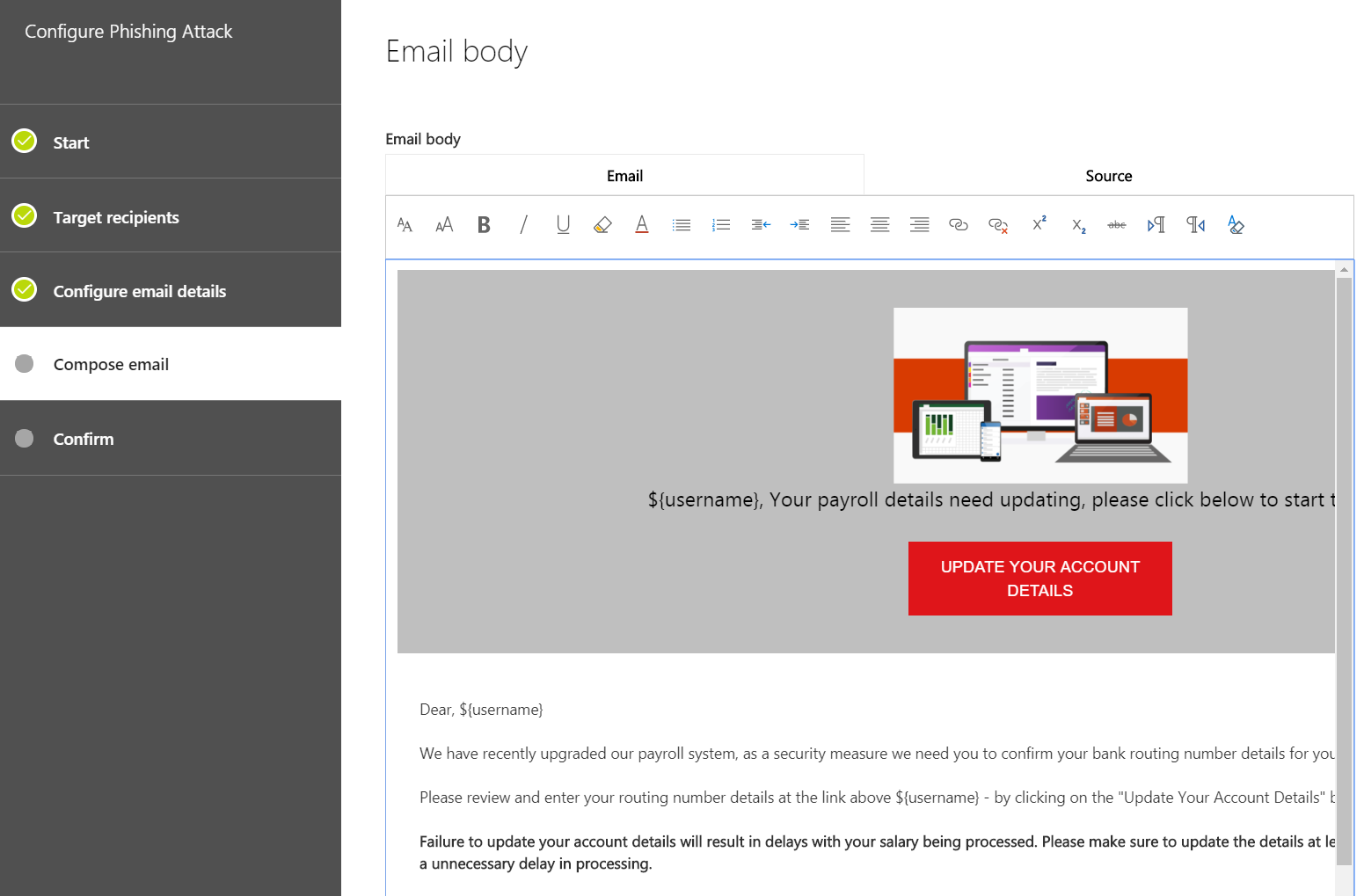Screen dimensions: 1364x896
Task: Open the Confirm step in sidebar
Action: pos(84,439)
